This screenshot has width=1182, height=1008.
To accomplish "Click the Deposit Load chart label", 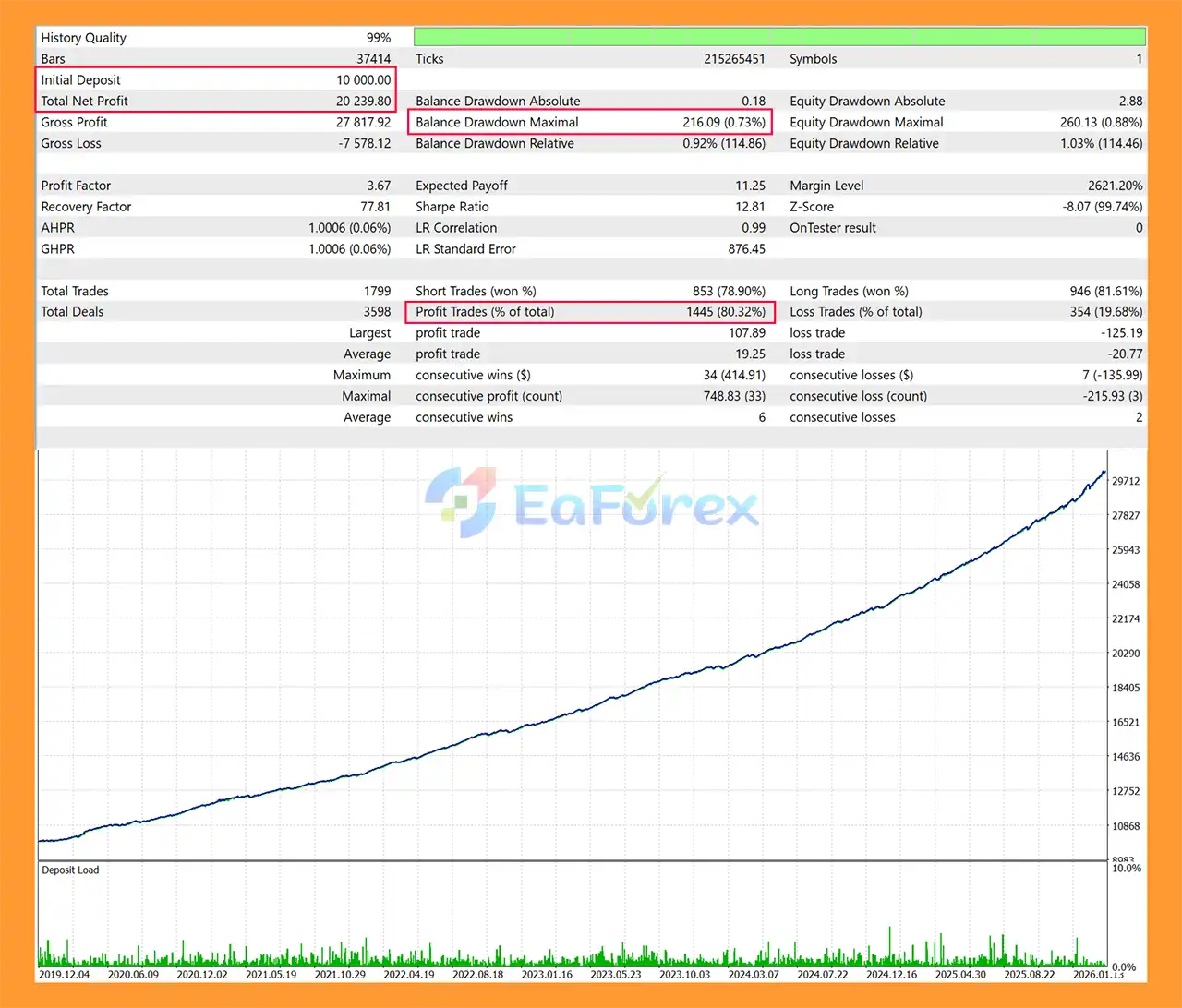I will click(x=70, y=870).
